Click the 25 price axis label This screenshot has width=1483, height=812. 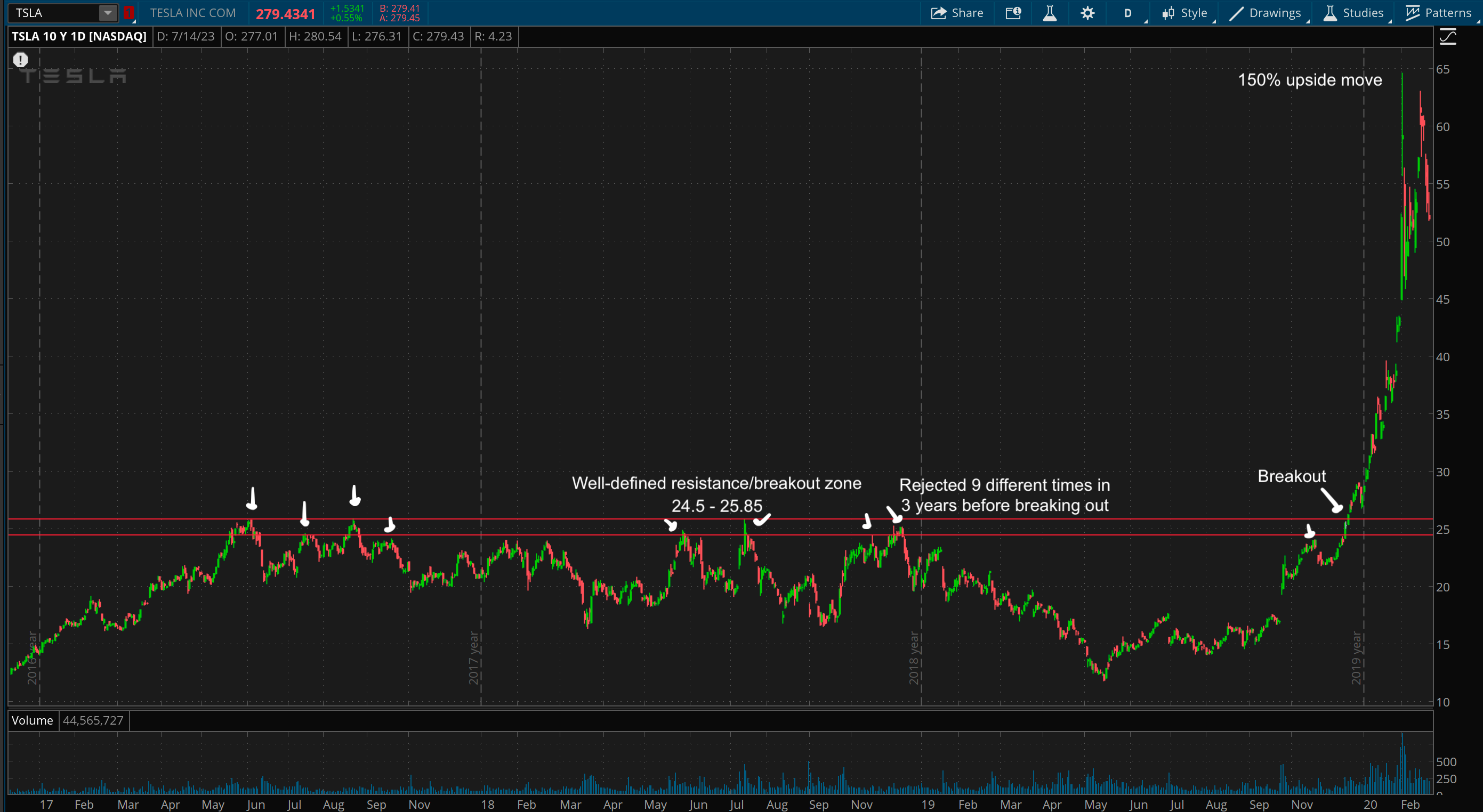(1442, 530)
